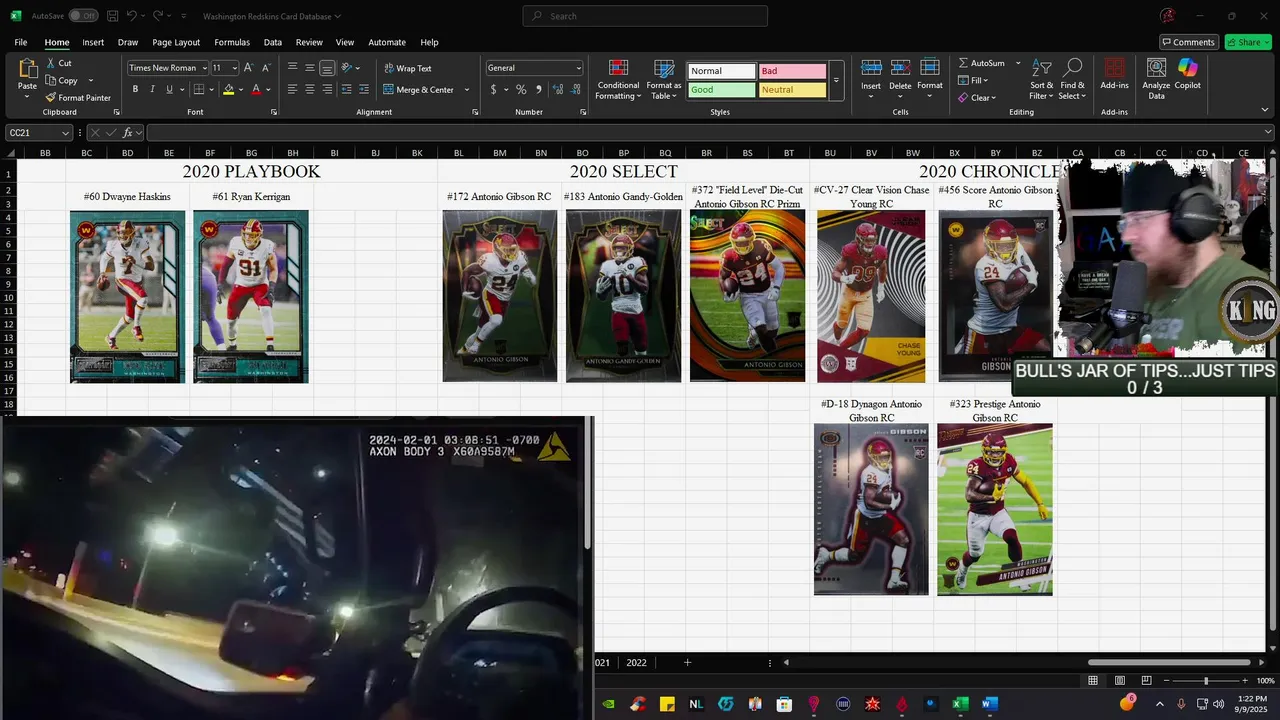
Task: Click the Insert Function fx icon
Action: 127,133
